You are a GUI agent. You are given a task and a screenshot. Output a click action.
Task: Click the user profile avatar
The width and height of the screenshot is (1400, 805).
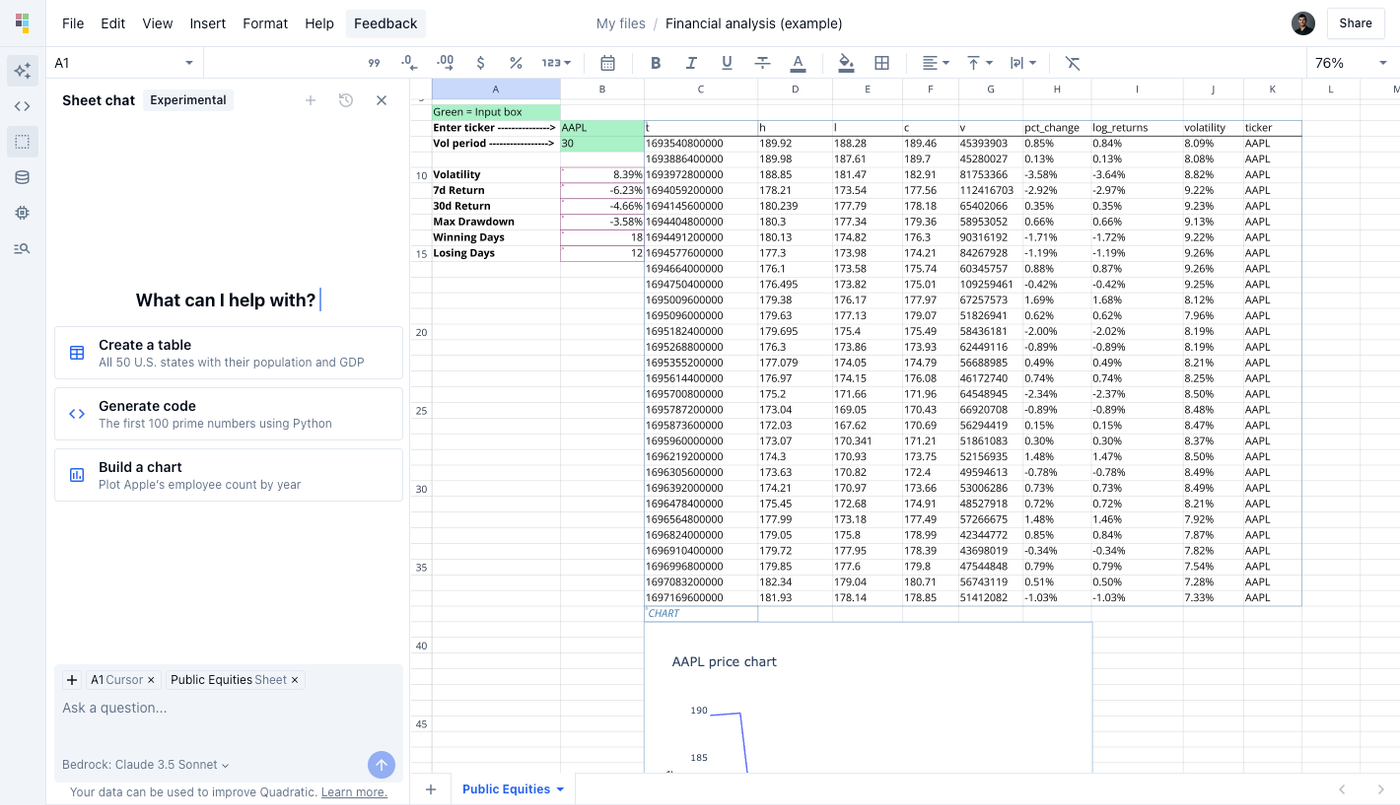tap(1303, 23)
